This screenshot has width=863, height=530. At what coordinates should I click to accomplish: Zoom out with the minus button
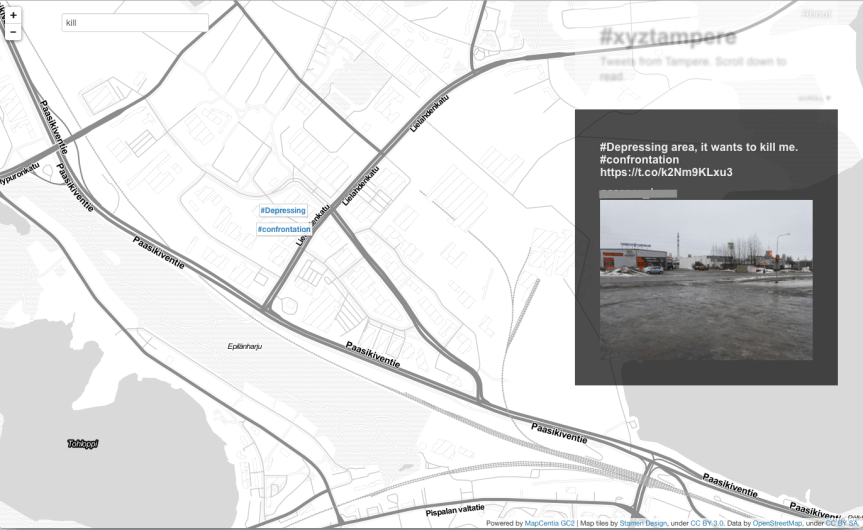click(x=13, y=32)
